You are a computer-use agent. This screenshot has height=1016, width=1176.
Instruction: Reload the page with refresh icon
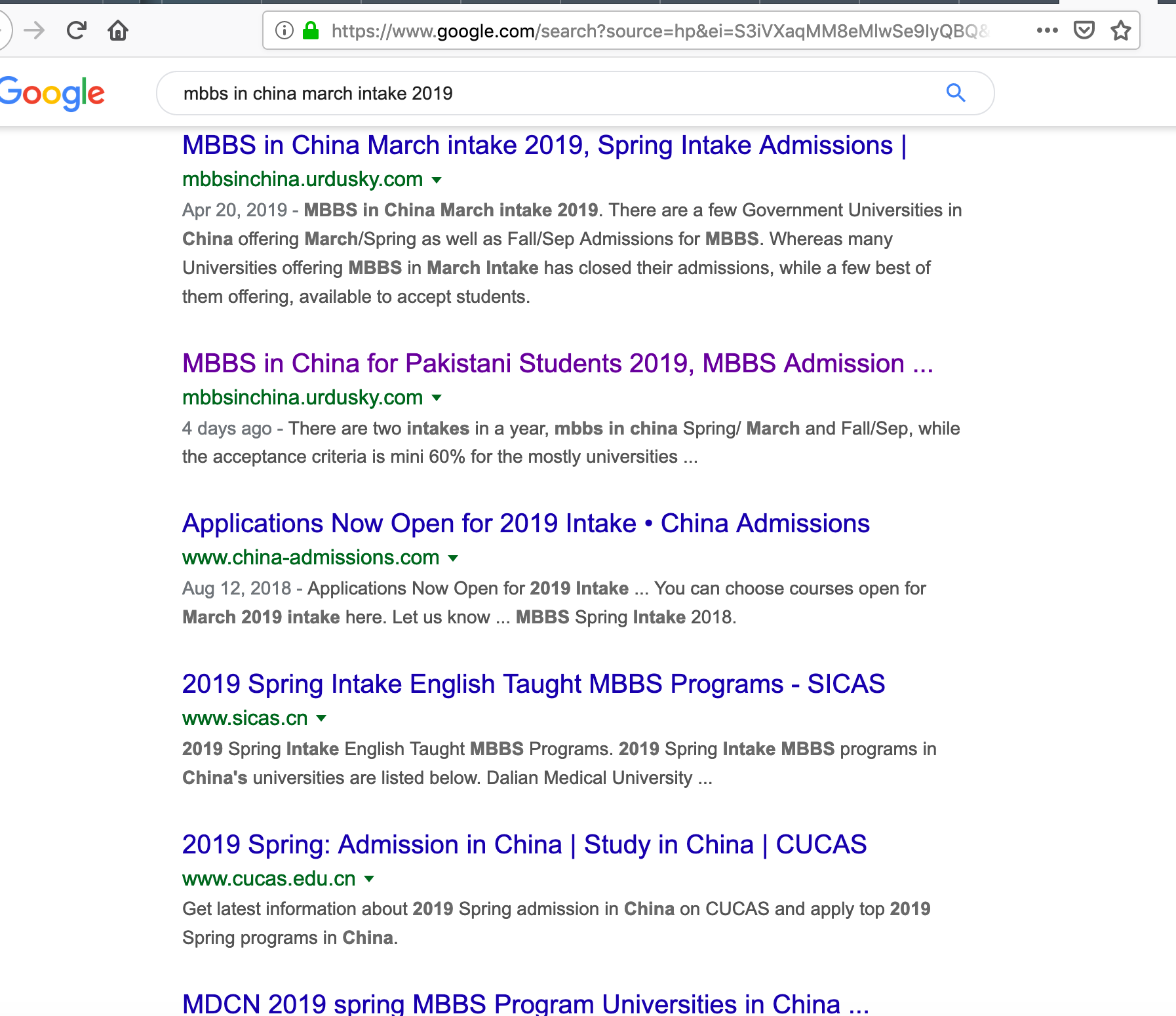point(77,30)
